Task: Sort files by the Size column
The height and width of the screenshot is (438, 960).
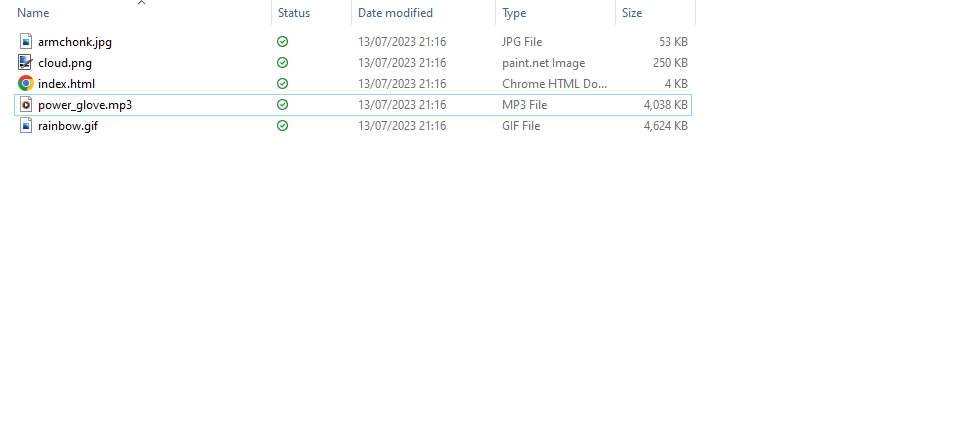Action: click(x=632, y=13)
